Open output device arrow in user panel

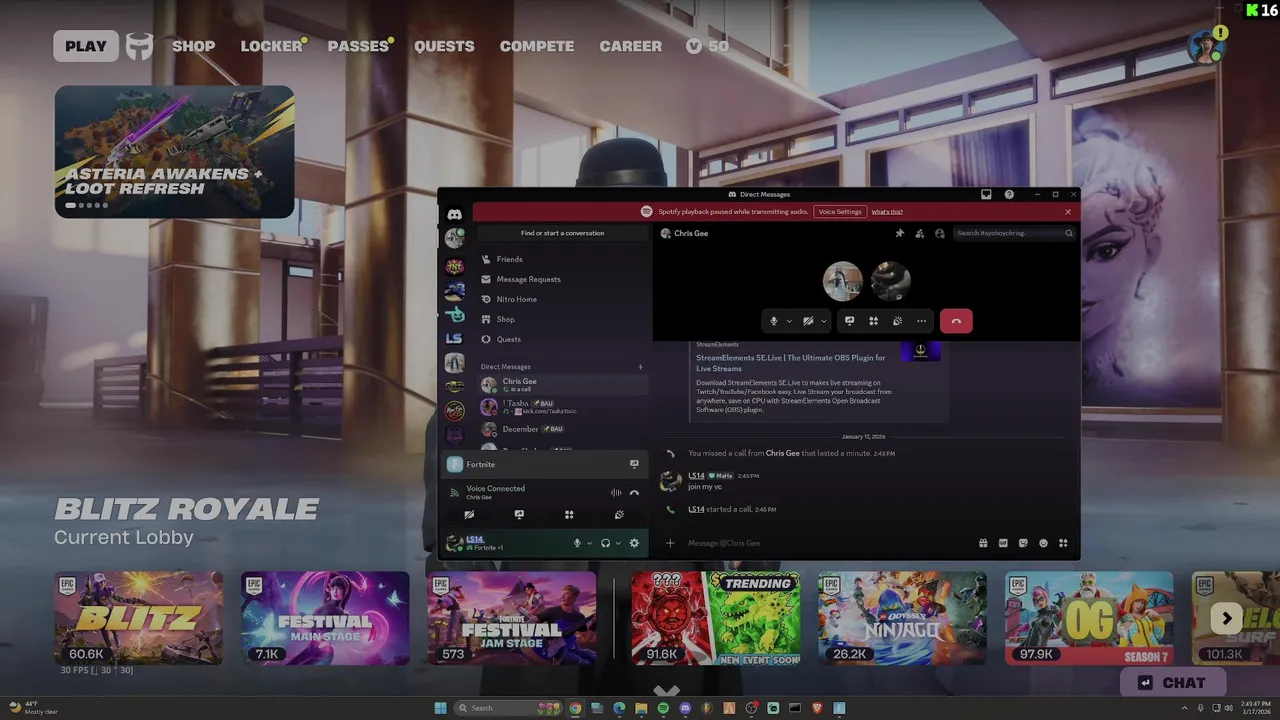pos(618,543)
